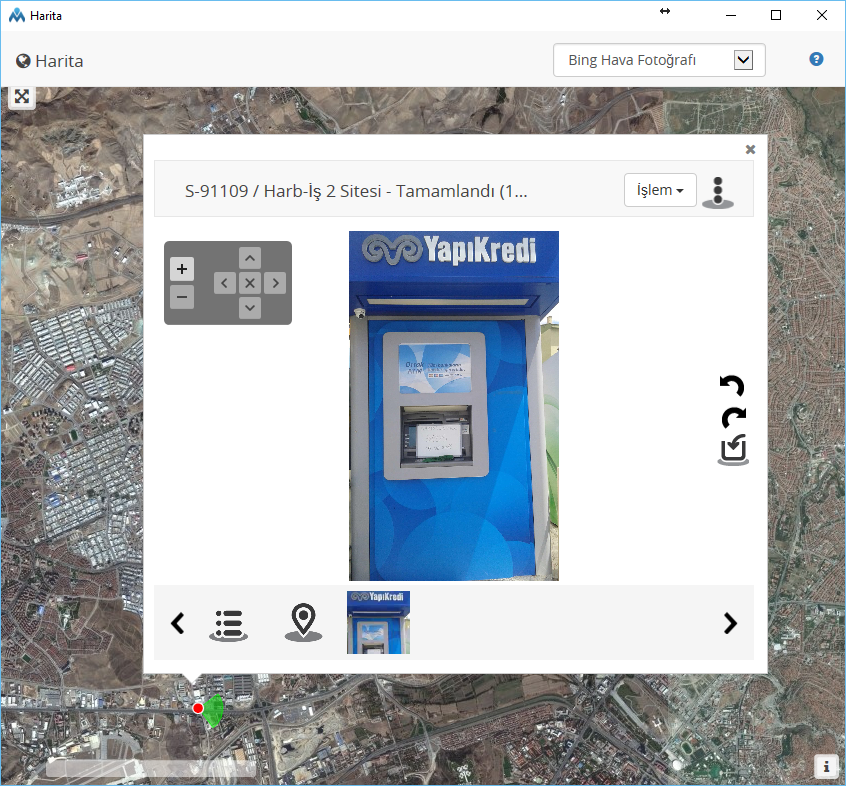Viewport: 846px width, 786px height.
Task: Click the street view person icon
Action: 718,192
